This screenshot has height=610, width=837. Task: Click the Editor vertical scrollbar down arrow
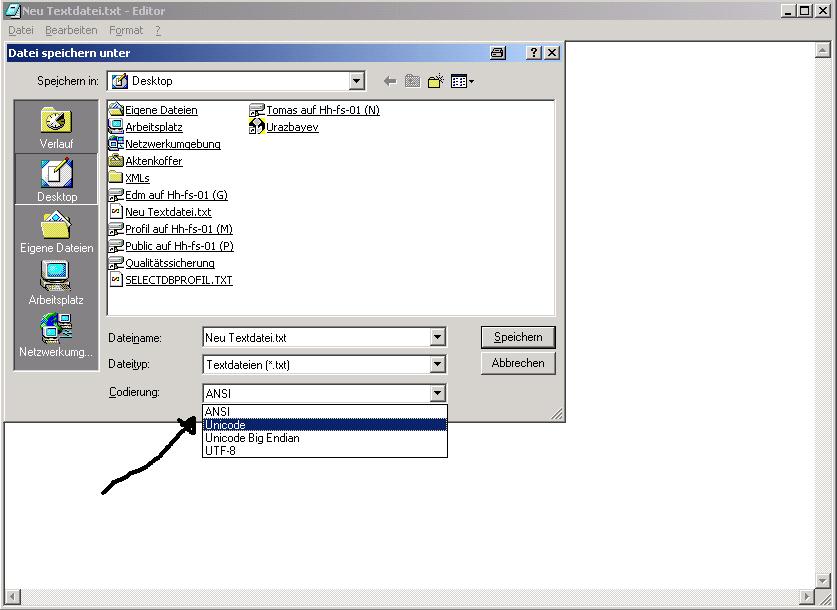[823, 580]
